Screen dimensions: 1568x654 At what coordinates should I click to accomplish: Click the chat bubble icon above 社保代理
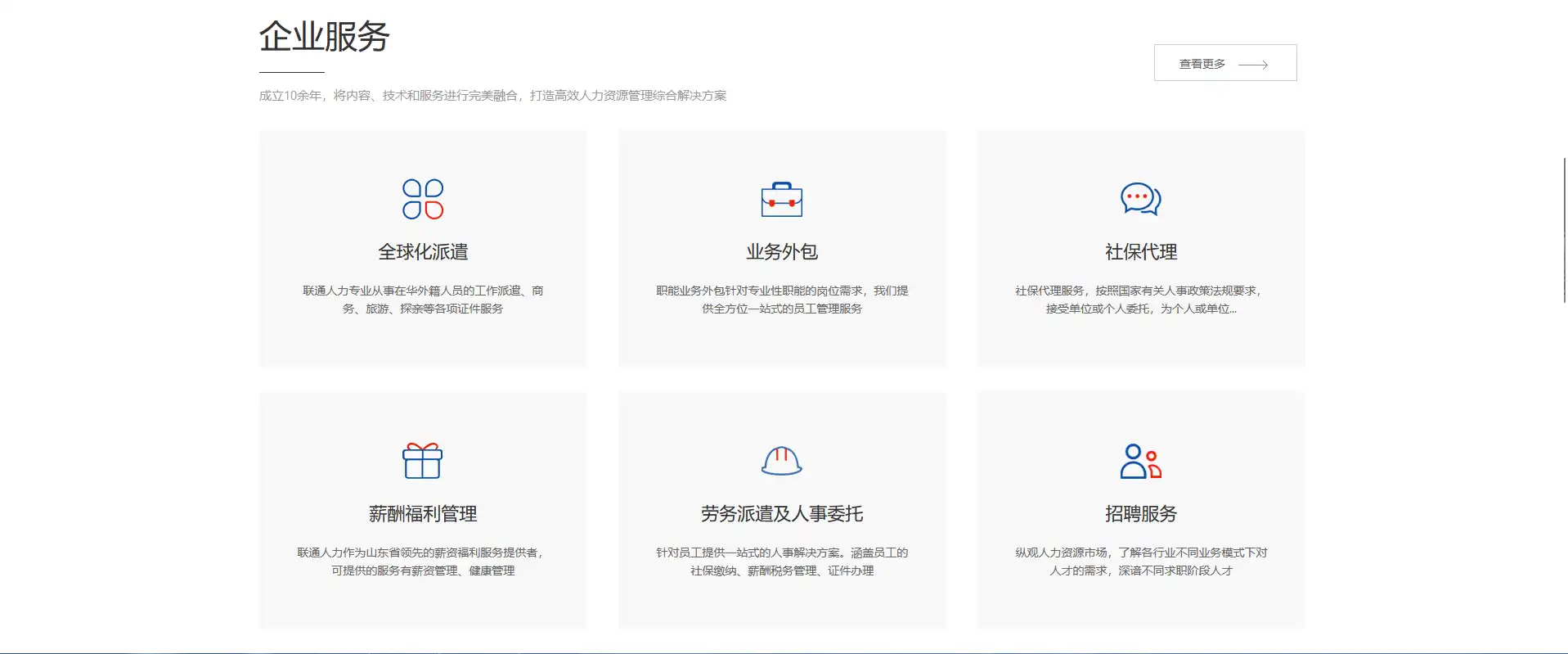pos(1140,199)
